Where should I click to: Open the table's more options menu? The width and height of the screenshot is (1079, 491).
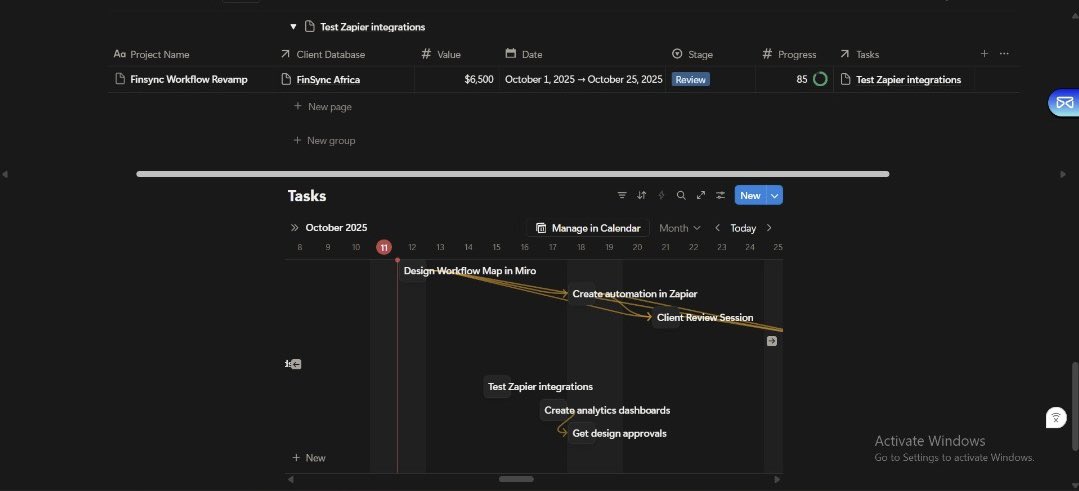[x=1004, y=54]
